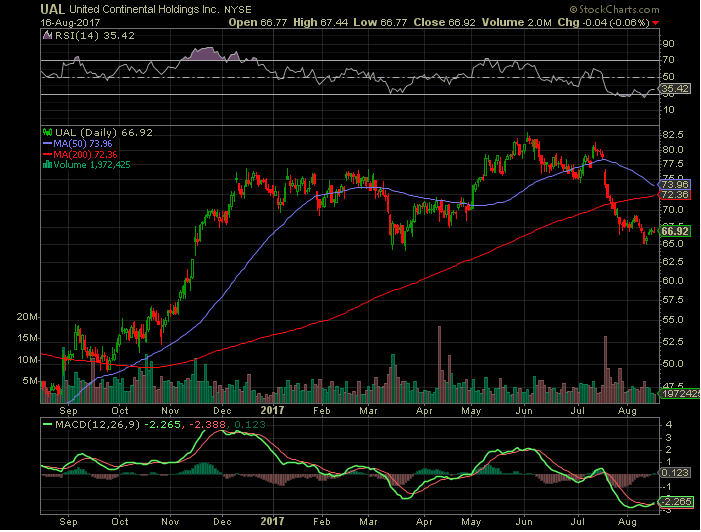The image size is (701, 532).
Task: Click the NYSE exchange label
Action: coord(238,9)
